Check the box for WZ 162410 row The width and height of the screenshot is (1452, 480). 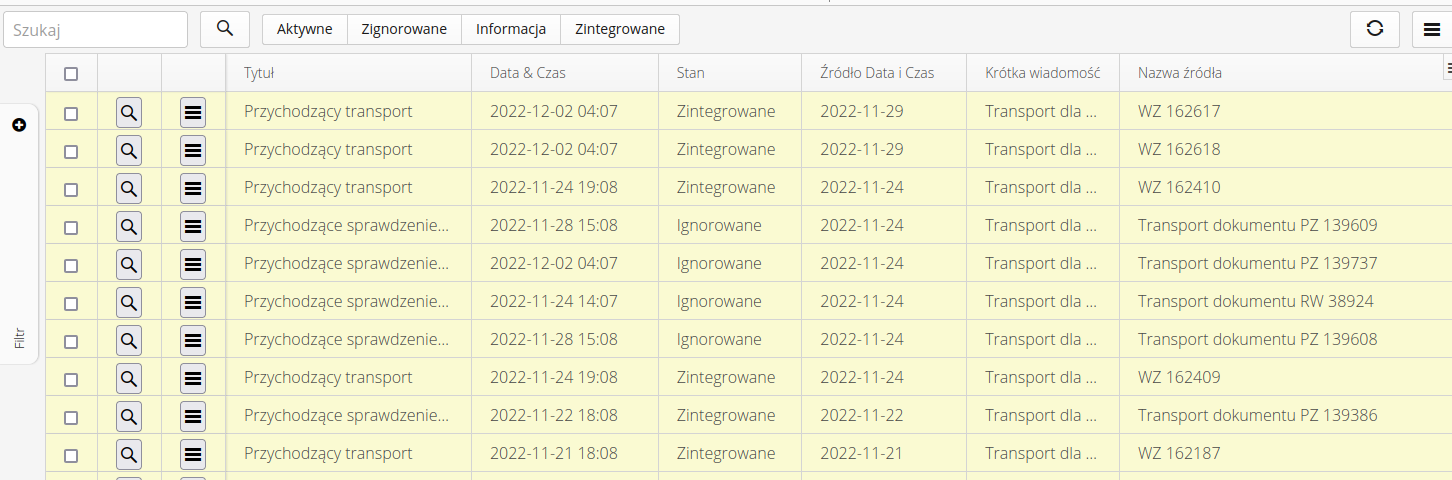pos(71,188)
